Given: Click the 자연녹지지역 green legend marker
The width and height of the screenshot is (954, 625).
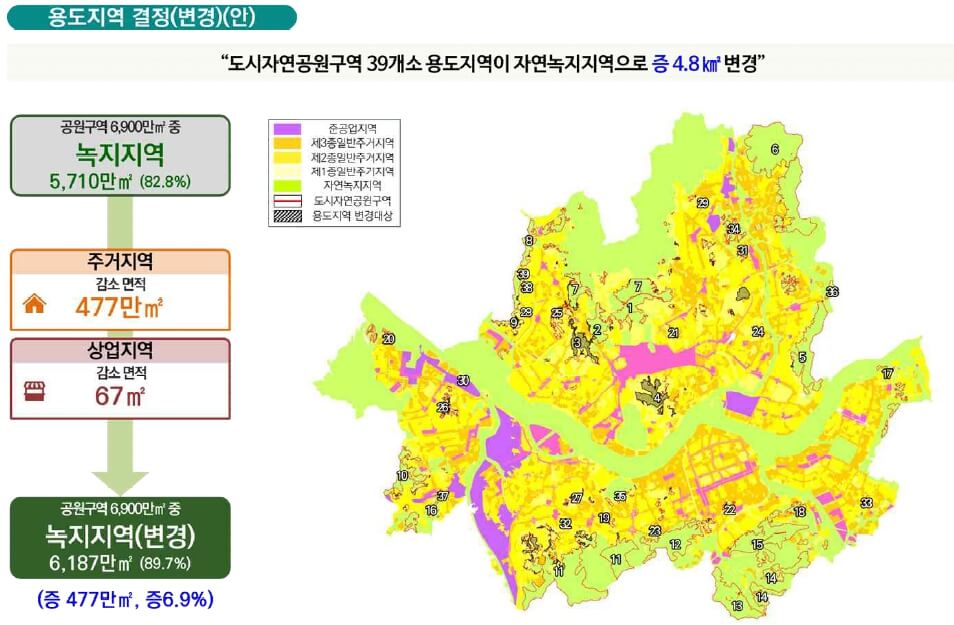Looking at the screenshot, I should tap(287, 186).
